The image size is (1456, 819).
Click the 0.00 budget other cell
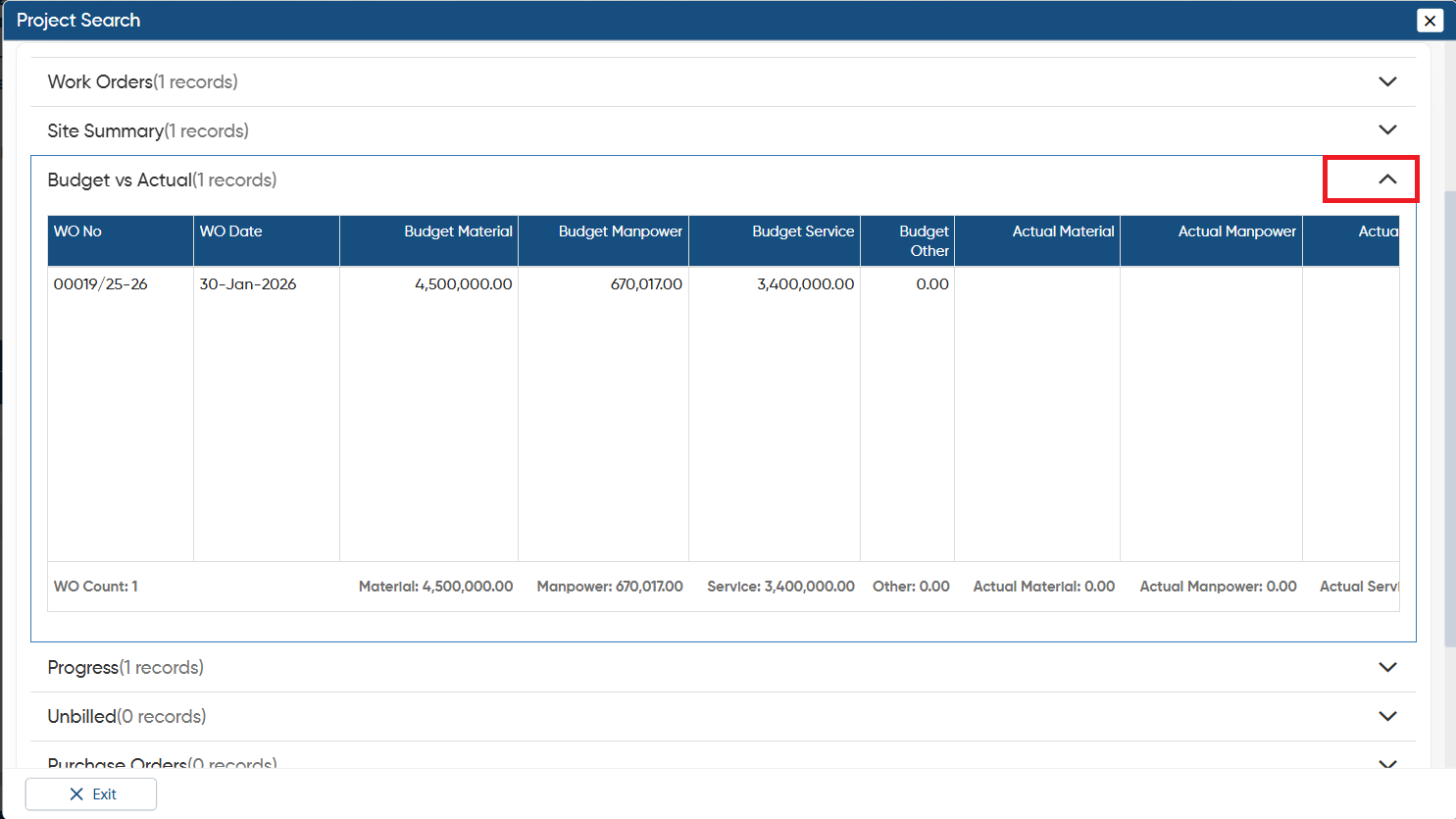[932, 284]
